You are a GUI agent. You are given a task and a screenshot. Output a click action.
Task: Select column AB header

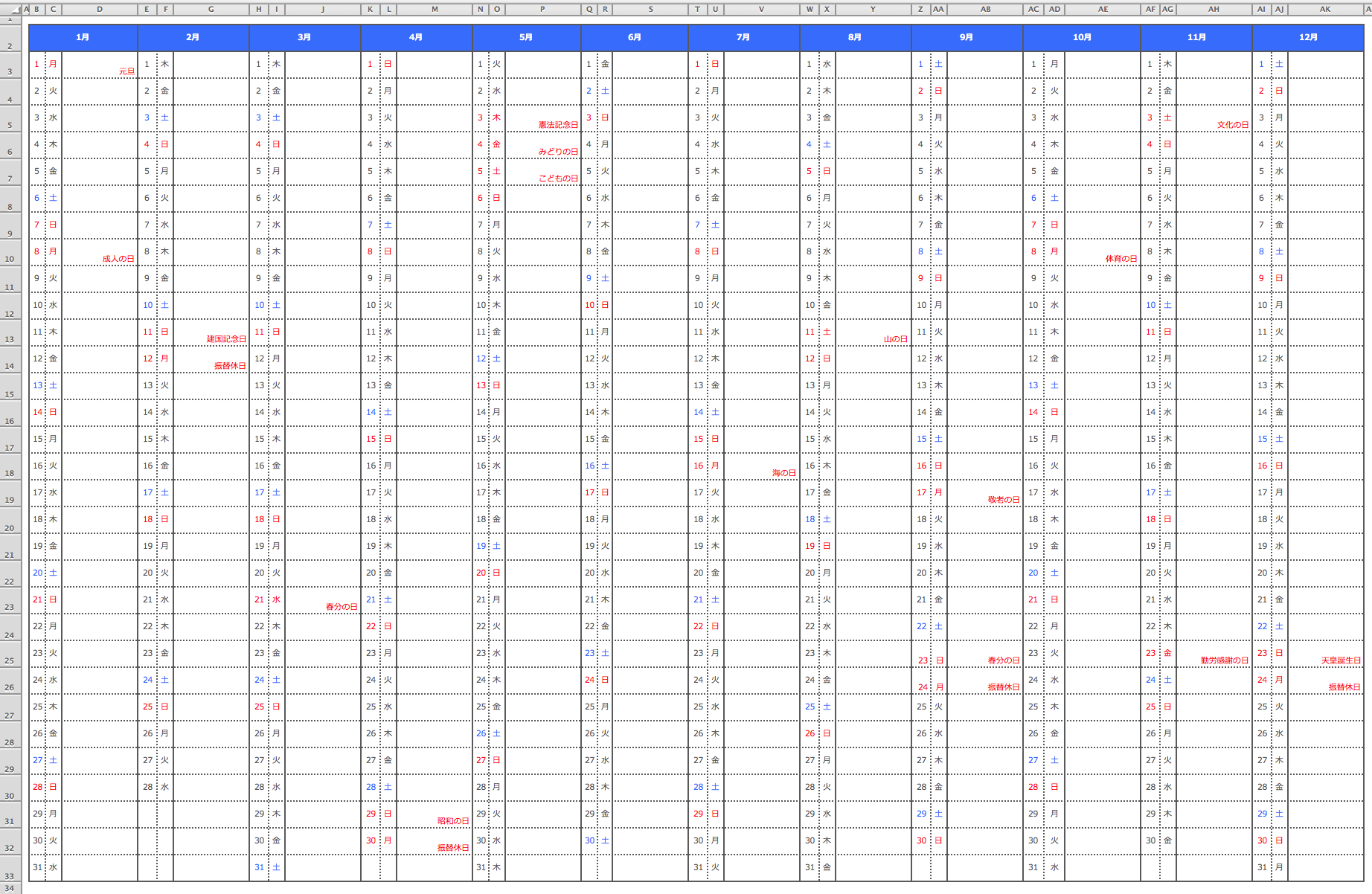[x=985, y=10]
